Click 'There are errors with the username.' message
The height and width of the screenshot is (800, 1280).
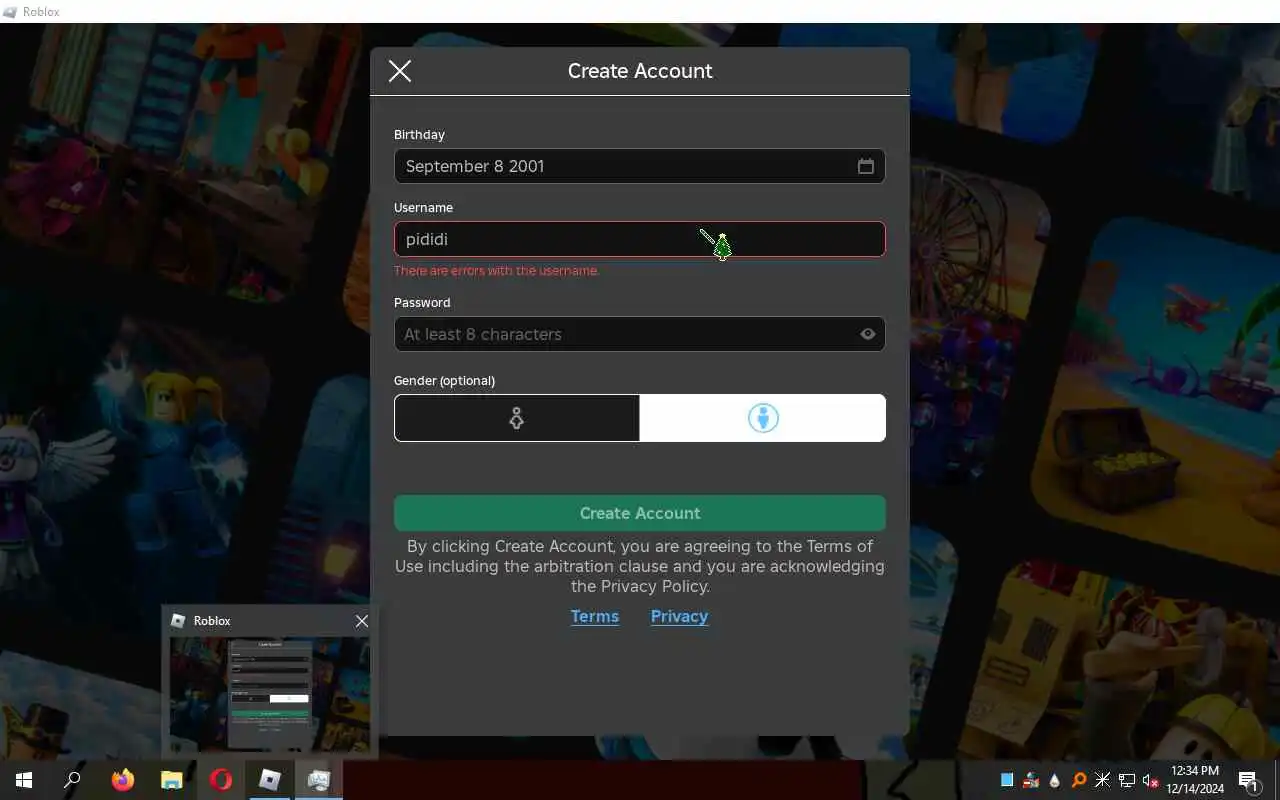point(496,271)
